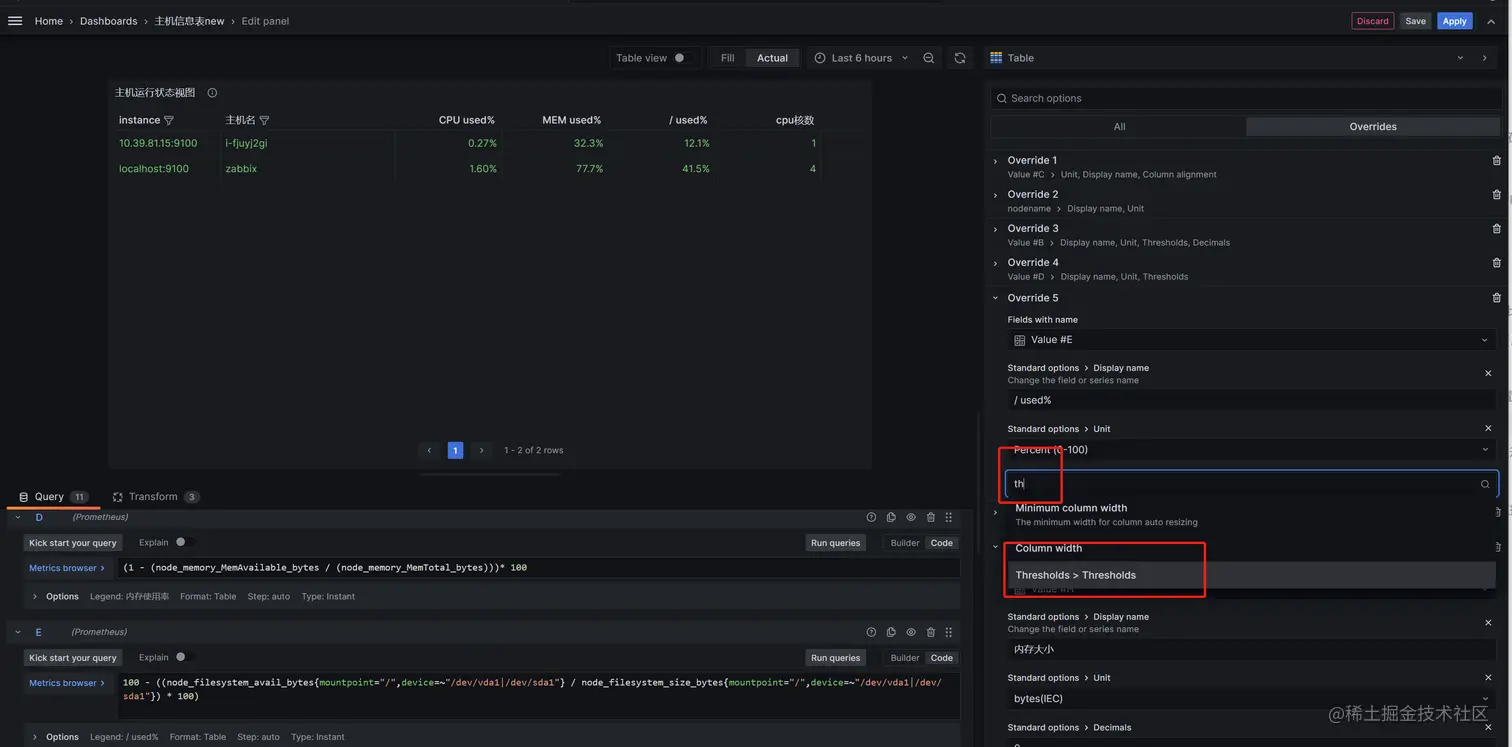Expand Override 1 section
Image resolution: width=1512 pixels, height=747 pixels.
click(995, 161)
